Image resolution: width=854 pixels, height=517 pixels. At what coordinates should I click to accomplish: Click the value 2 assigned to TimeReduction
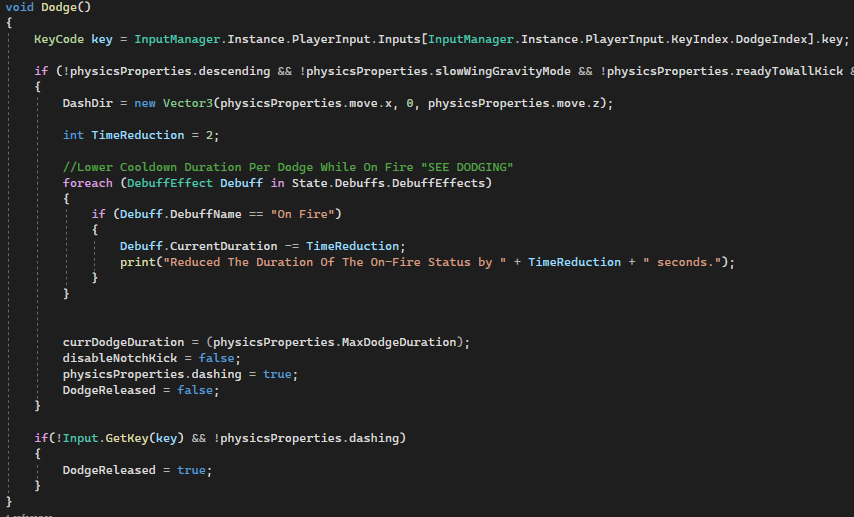coord(209,135)
